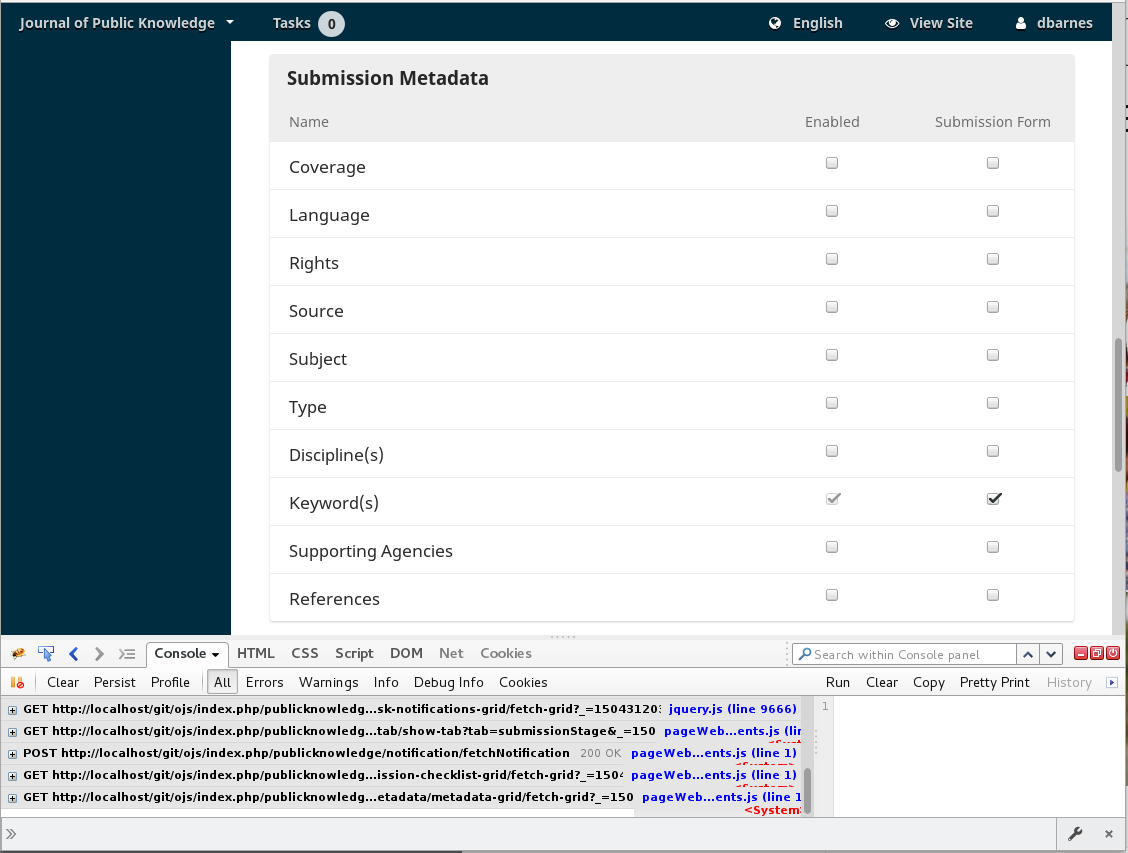Screen dimensions: 1128x853
Task: Click the Firebug back arrow icon
Action: coord(73,654)
